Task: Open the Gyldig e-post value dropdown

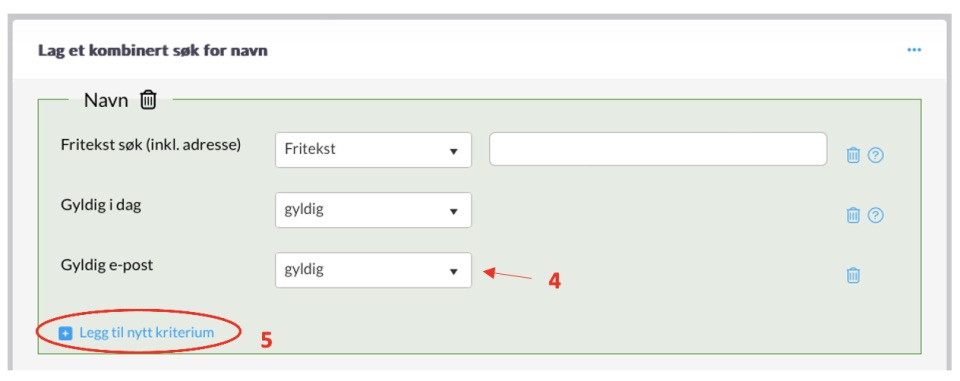Action: pos(373,270)
